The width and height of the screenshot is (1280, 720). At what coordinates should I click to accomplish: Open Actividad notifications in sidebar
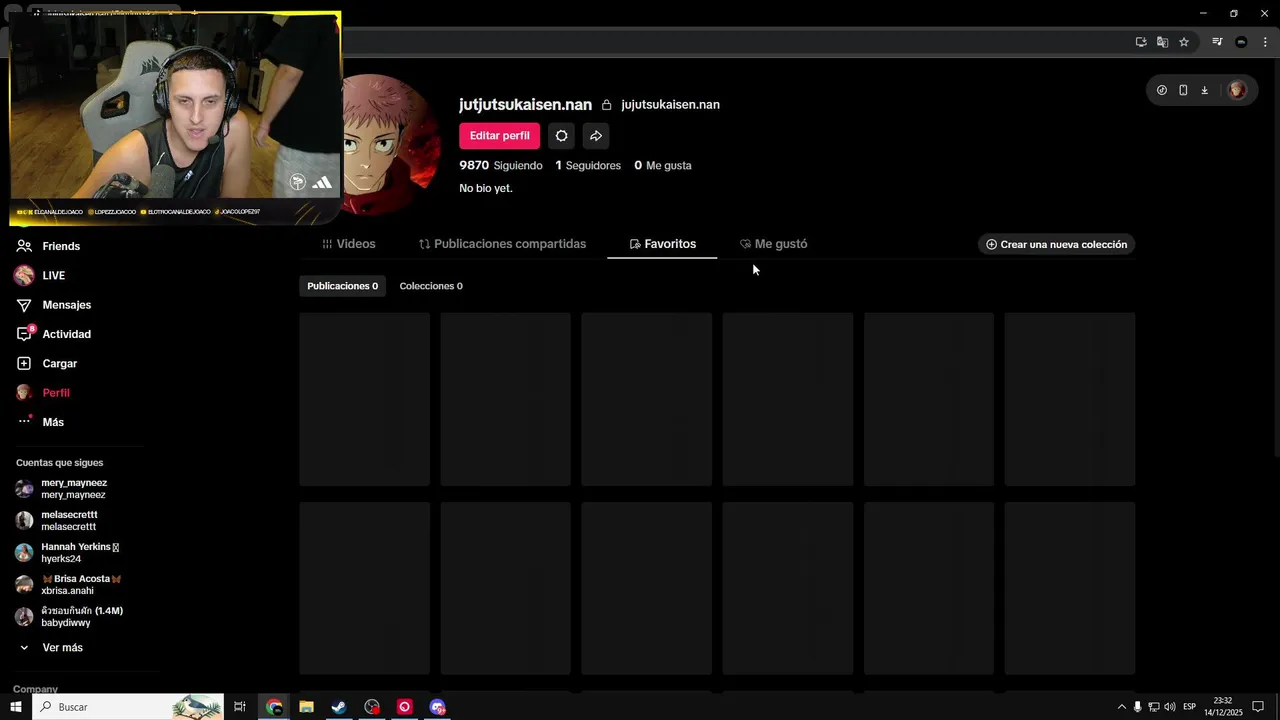click(x=53, y=334)
